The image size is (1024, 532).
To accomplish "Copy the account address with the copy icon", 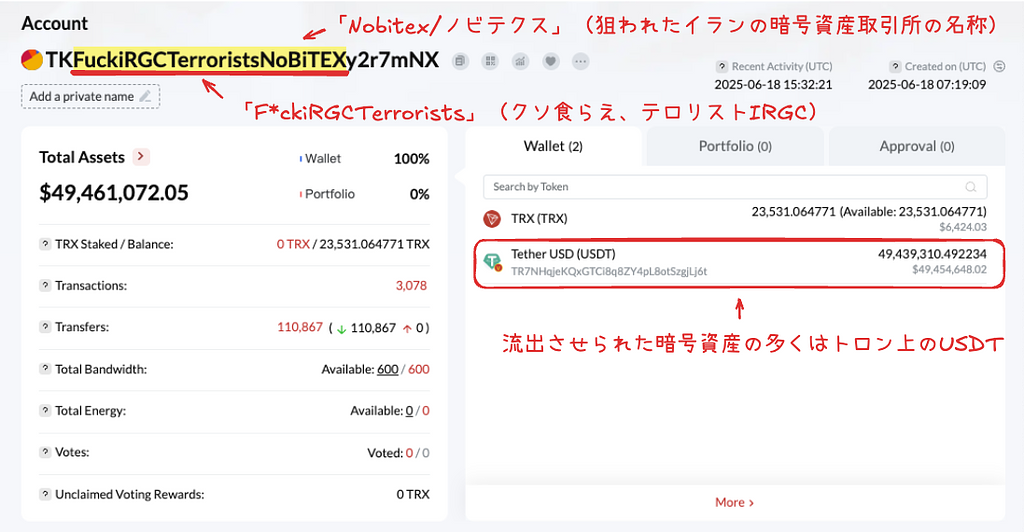I will [460, 61].
